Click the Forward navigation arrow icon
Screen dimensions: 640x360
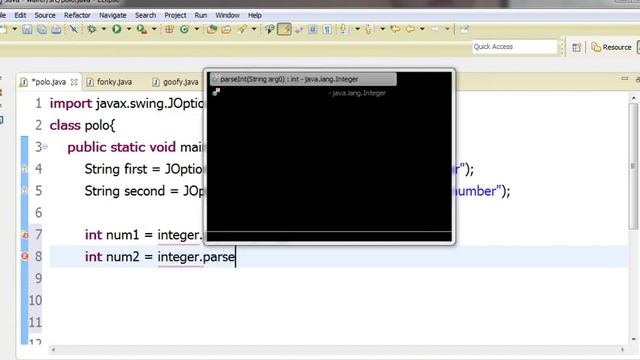click(x=435, y=29)
